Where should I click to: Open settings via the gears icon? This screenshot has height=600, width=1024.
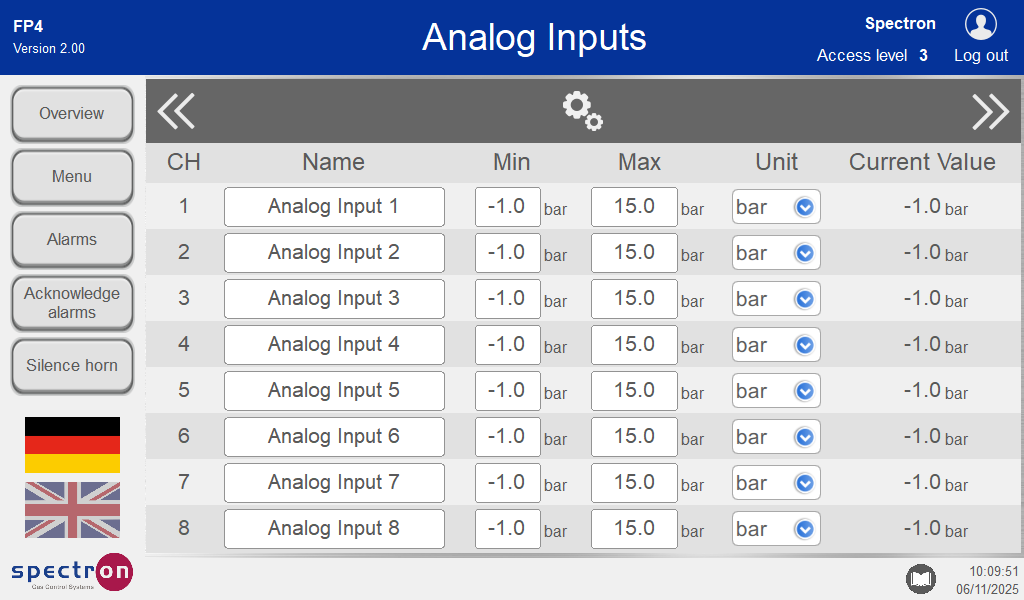click(x=582, y=111)
